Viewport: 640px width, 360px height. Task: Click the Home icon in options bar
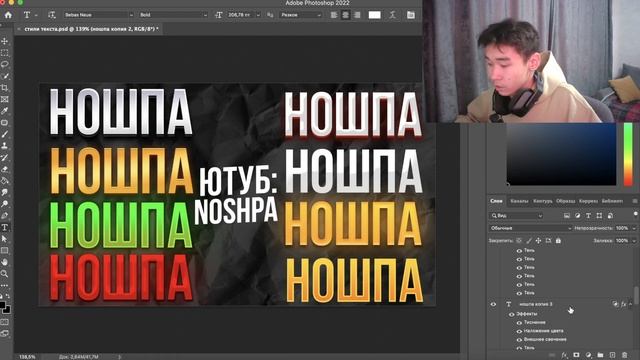(x=8, y=15)
